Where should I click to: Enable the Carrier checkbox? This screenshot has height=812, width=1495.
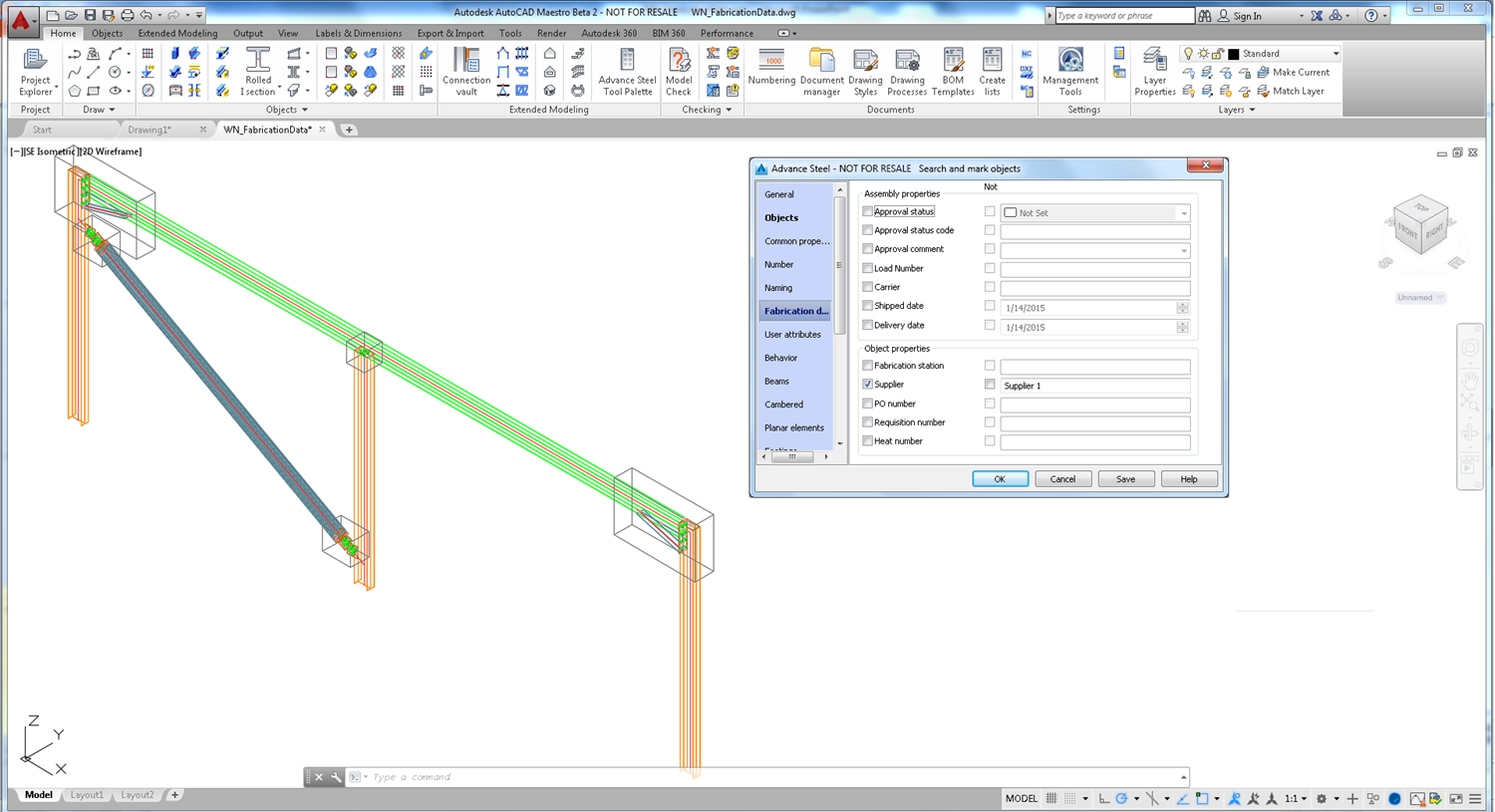[868, 287]
